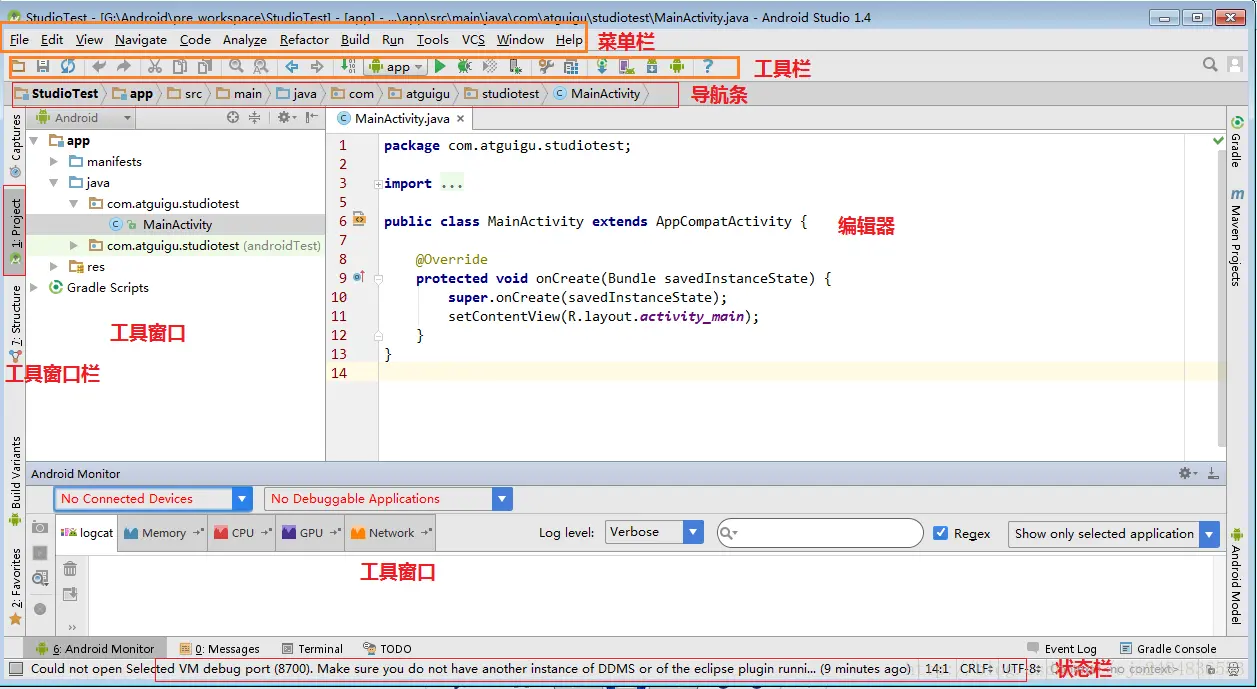Open No Debuggable Applications dropdown
The width and height of the screenshot is (1257, 689).
click(x=388, y=499)
